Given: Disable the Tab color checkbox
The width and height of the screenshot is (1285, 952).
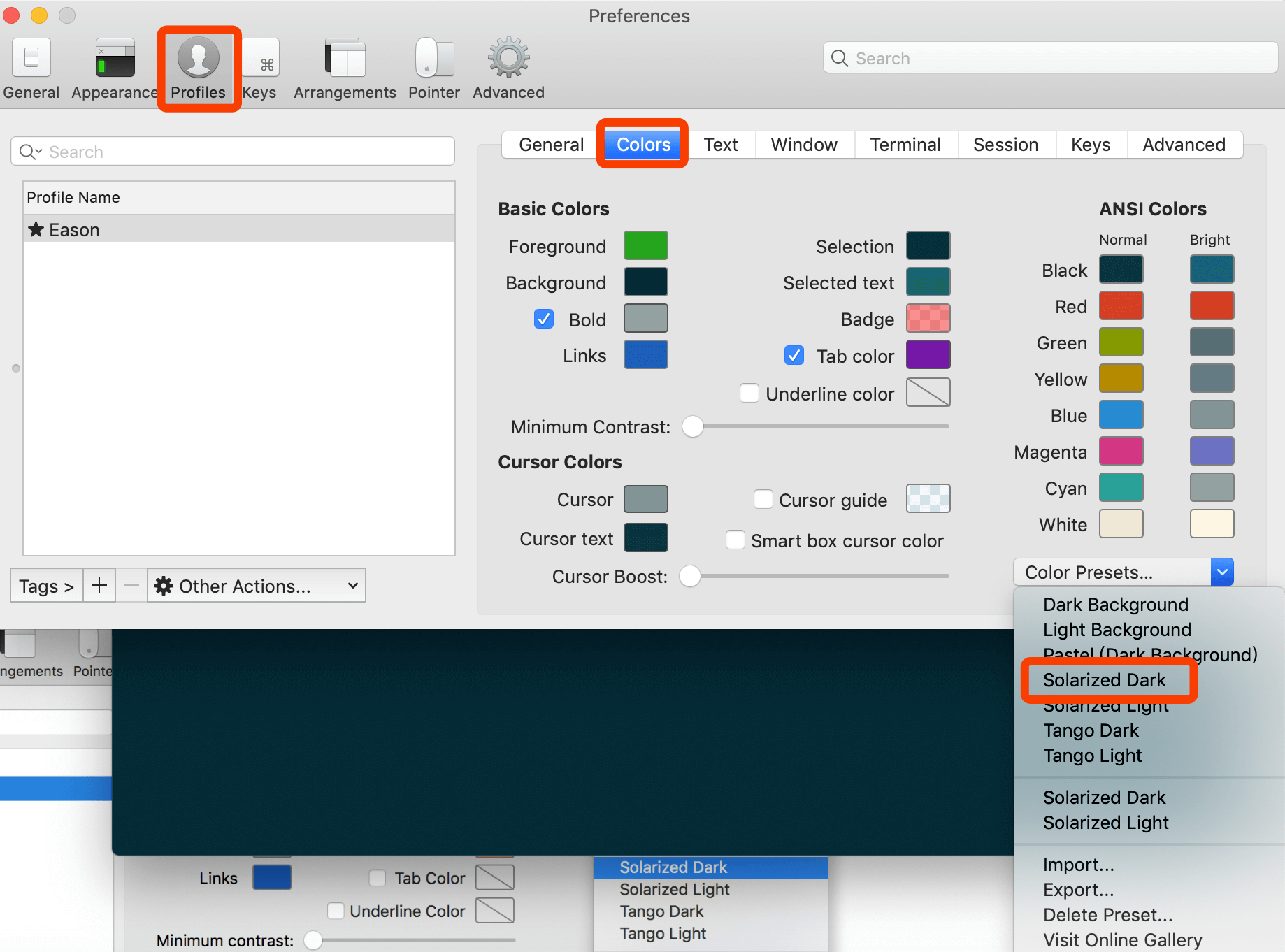Looking at the screenshot, I should click(794, 356).
